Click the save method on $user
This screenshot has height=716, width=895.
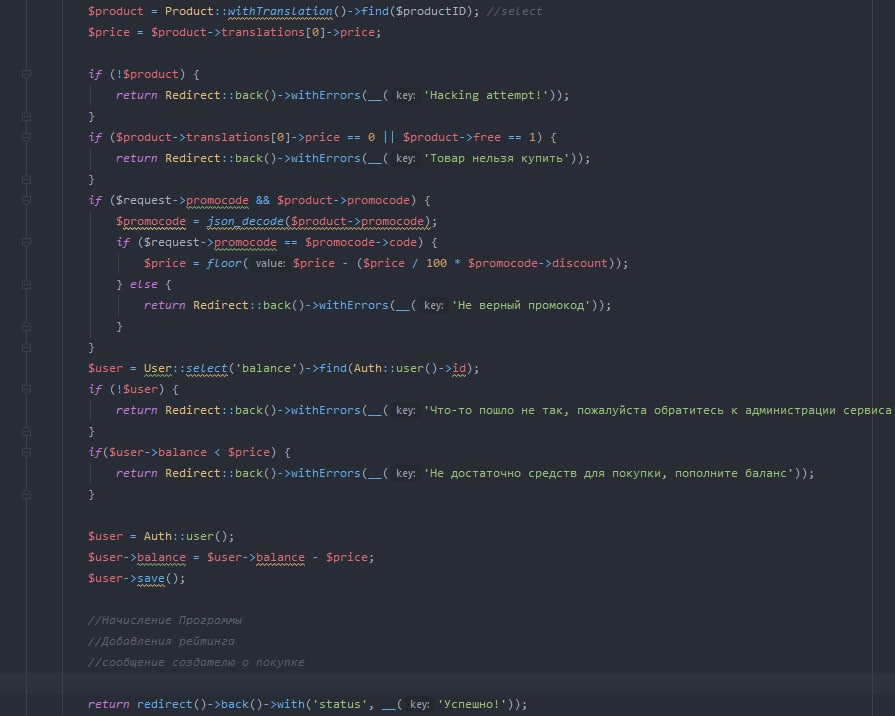(151, 578)
